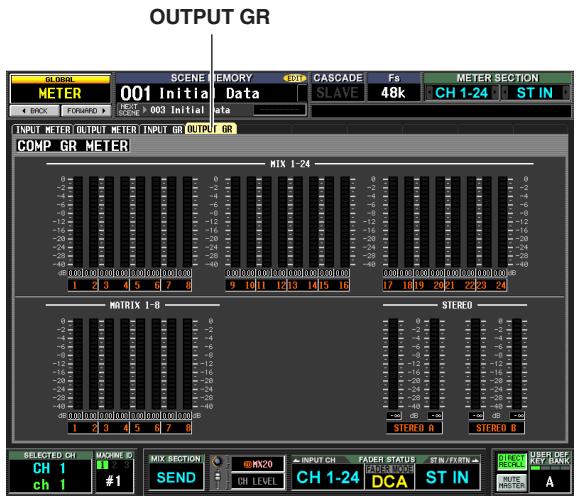Click the GR meter bar for MIX 24
This screenshot has width=576, height=498.
point(503,222)
